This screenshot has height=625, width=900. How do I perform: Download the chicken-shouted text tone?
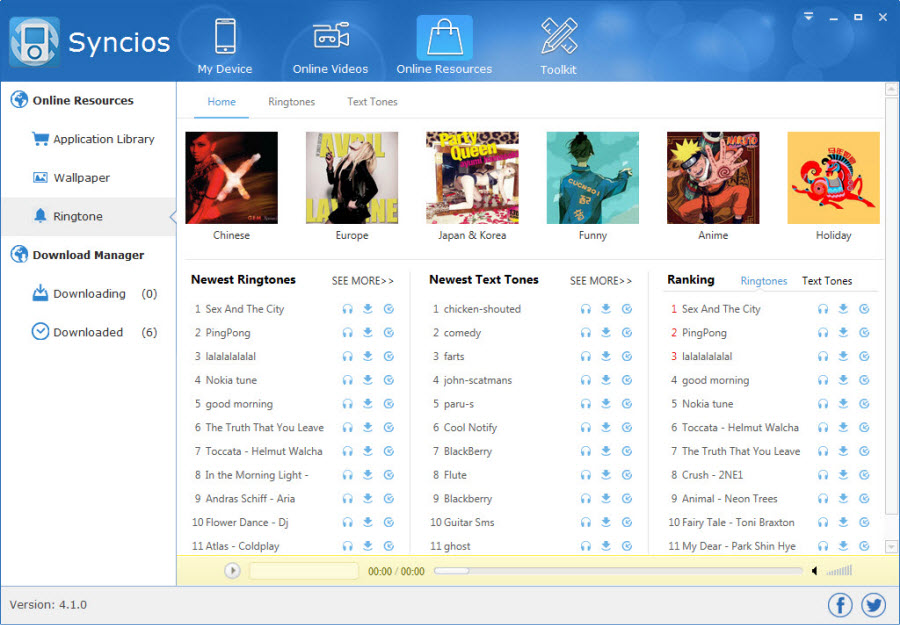click(x=606, y=309)
